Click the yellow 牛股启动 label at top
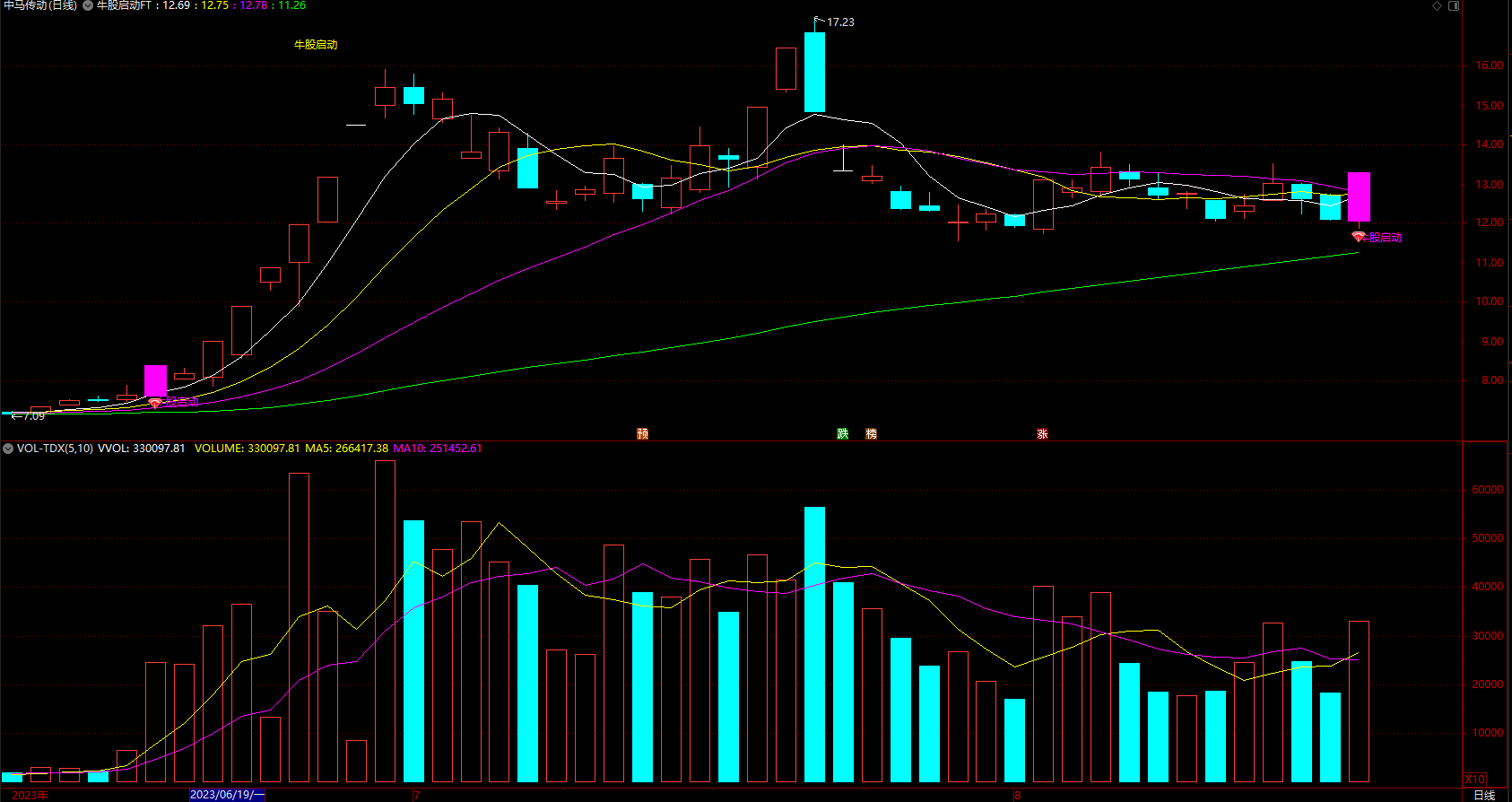This screenshot has width=1512, height=802. 316,44
